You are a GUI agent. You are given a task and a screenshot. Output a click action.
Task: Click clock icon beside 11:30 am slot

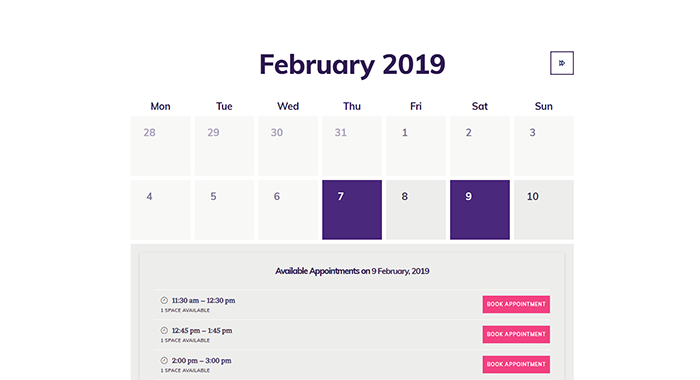(x=164, y=301)
